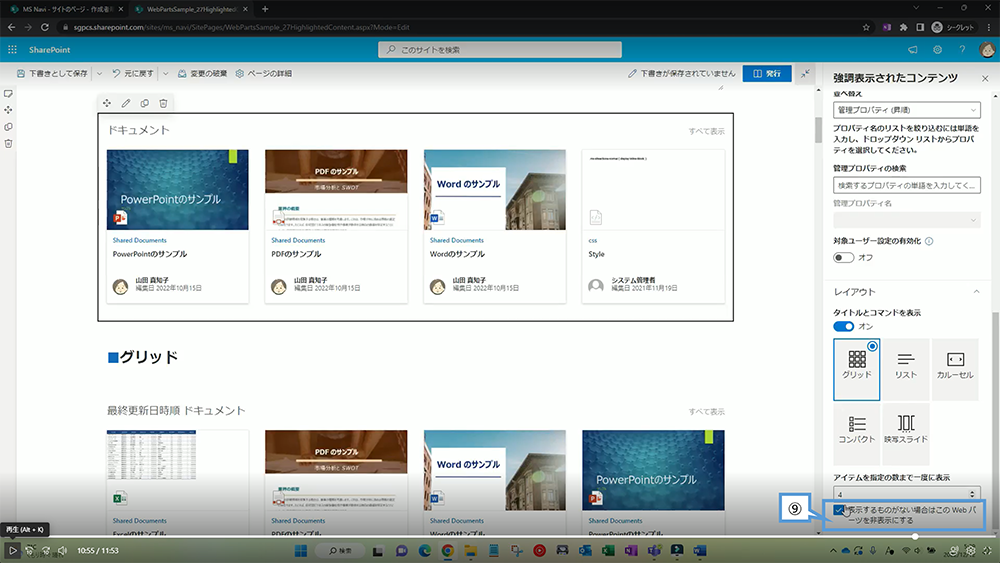Toggle show title and commands switch
The height and width of the screenshot is (563, 1000).
843,326
